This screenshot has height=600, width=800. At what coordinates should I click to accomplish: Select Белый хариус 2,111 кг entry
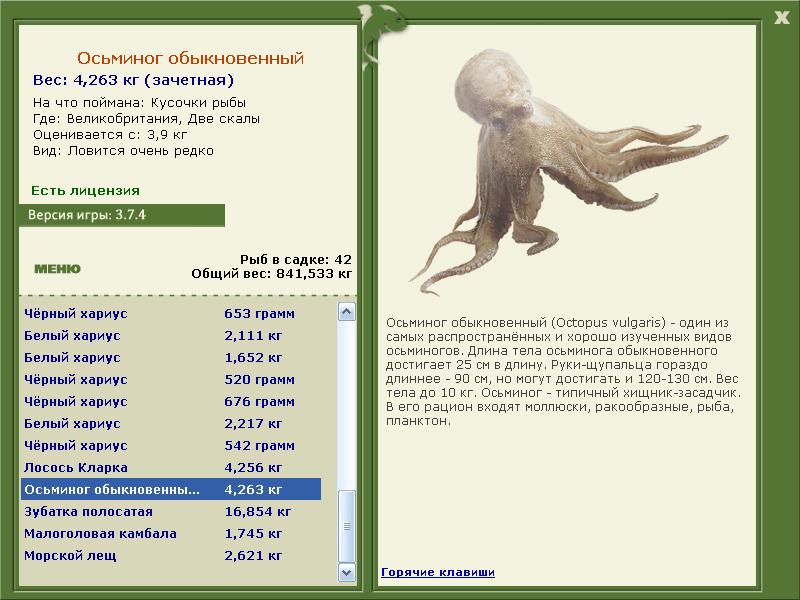(x=171, y=336)
